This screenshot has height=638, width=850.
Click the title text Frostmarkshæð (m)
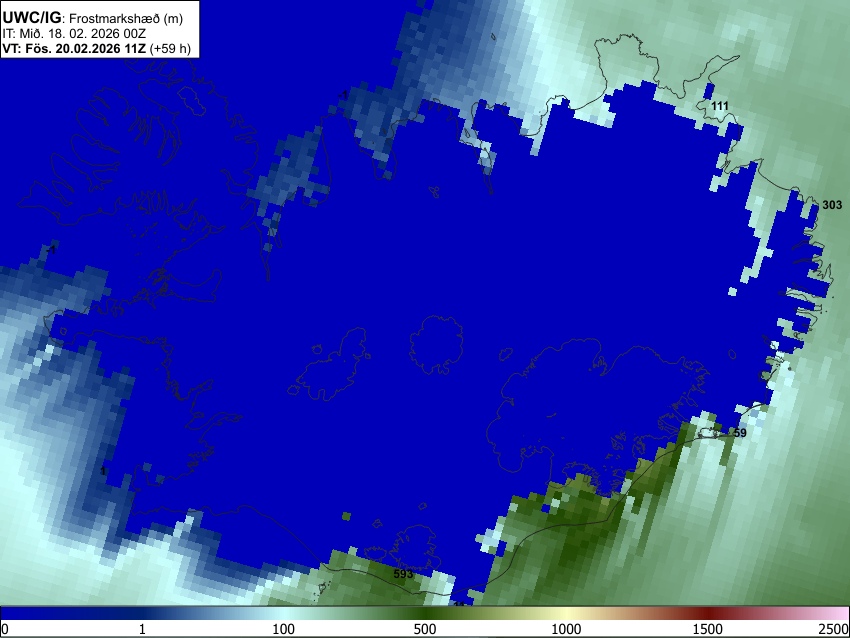click(126, 18)
